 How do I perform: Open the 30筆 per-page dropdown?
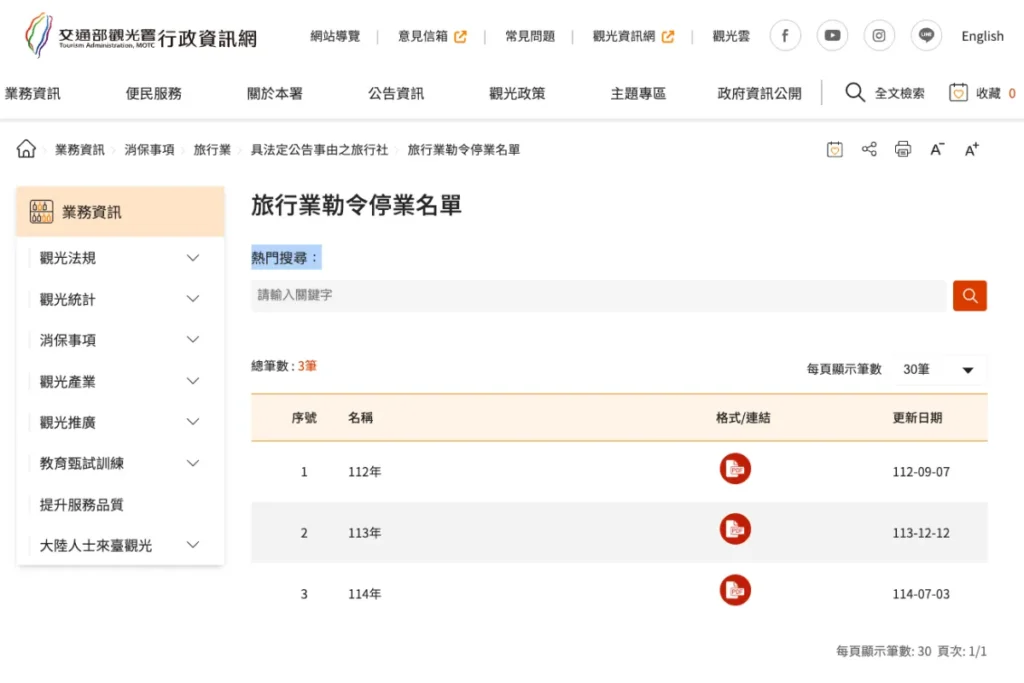tap(939, 370)
